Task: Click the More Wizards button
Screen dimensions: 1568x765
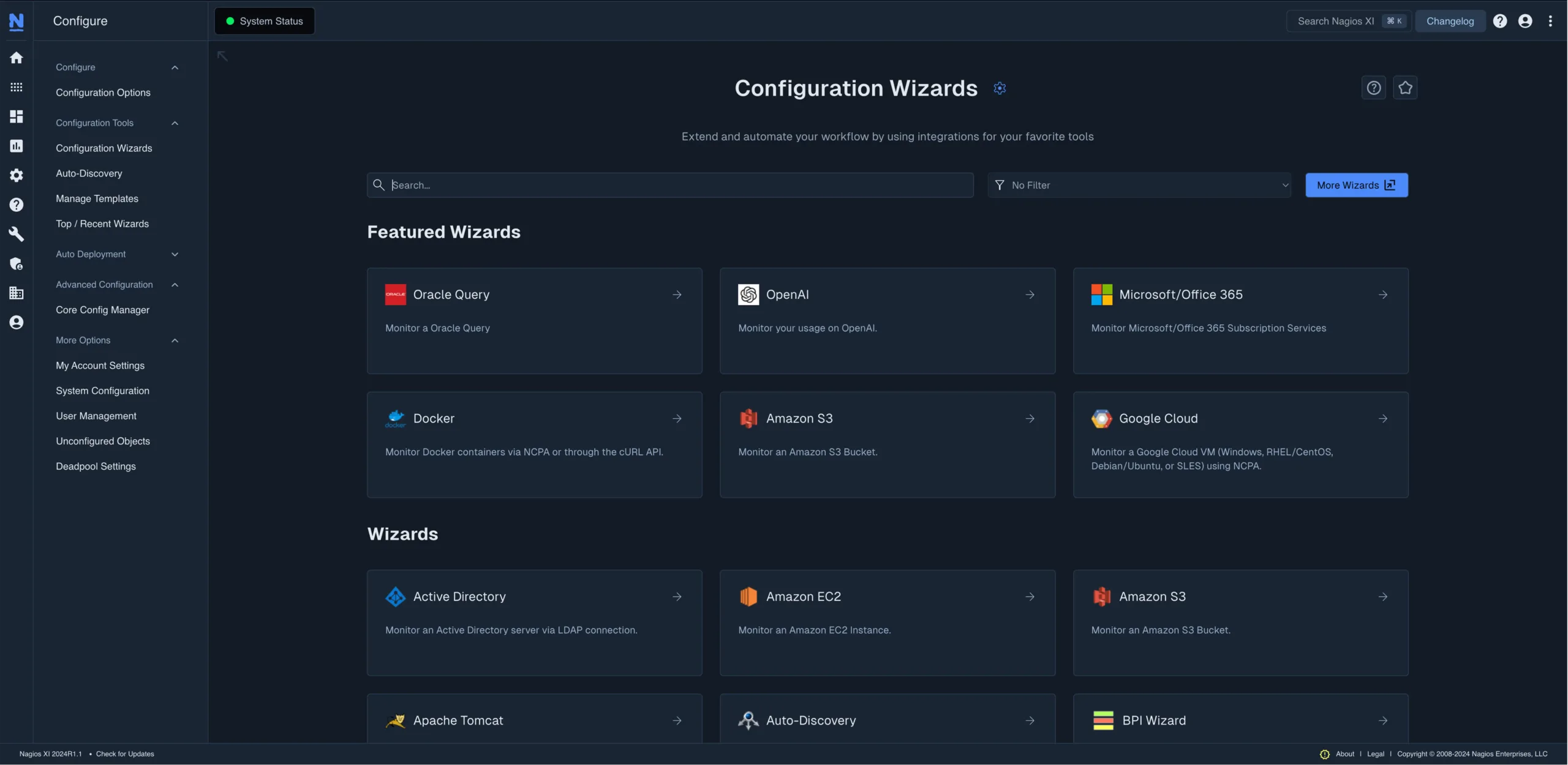Action: coord(1356,185)
